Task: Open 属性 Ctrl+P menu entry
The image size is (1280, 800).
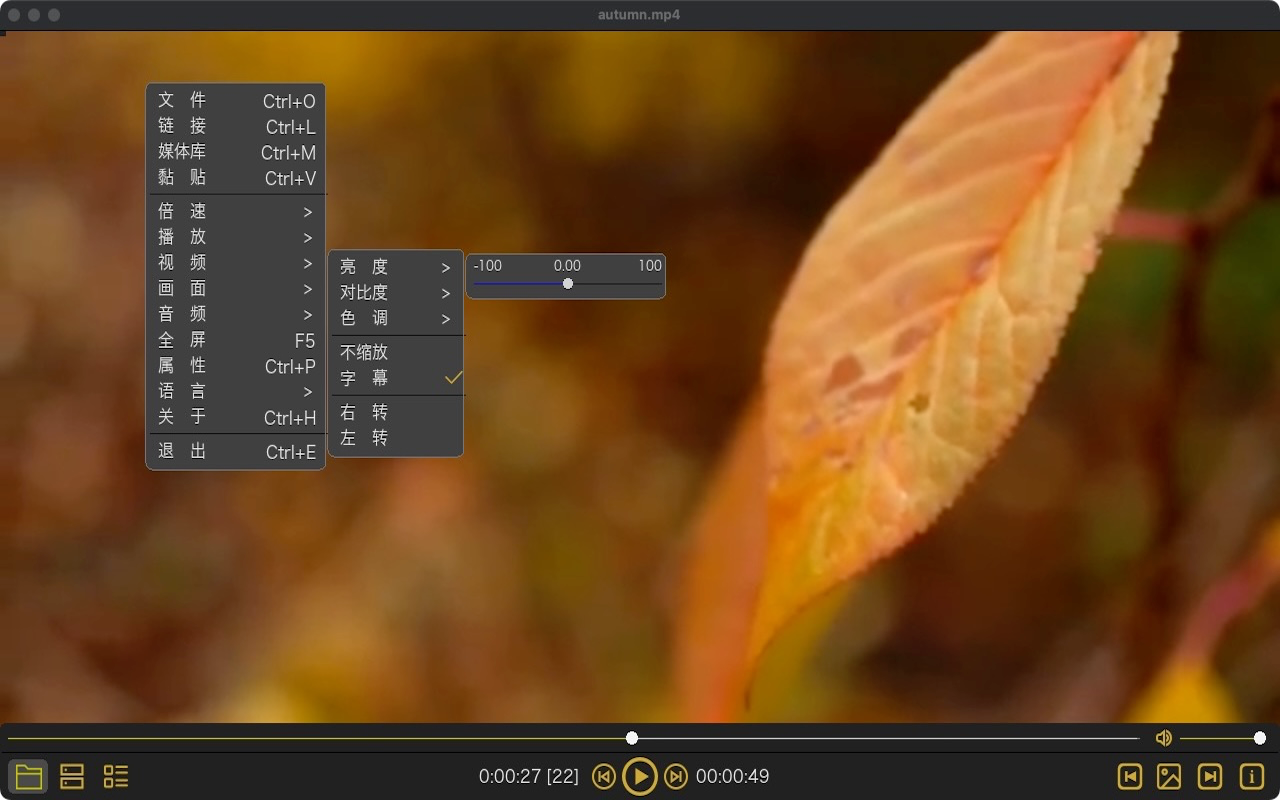Action: 236,366
